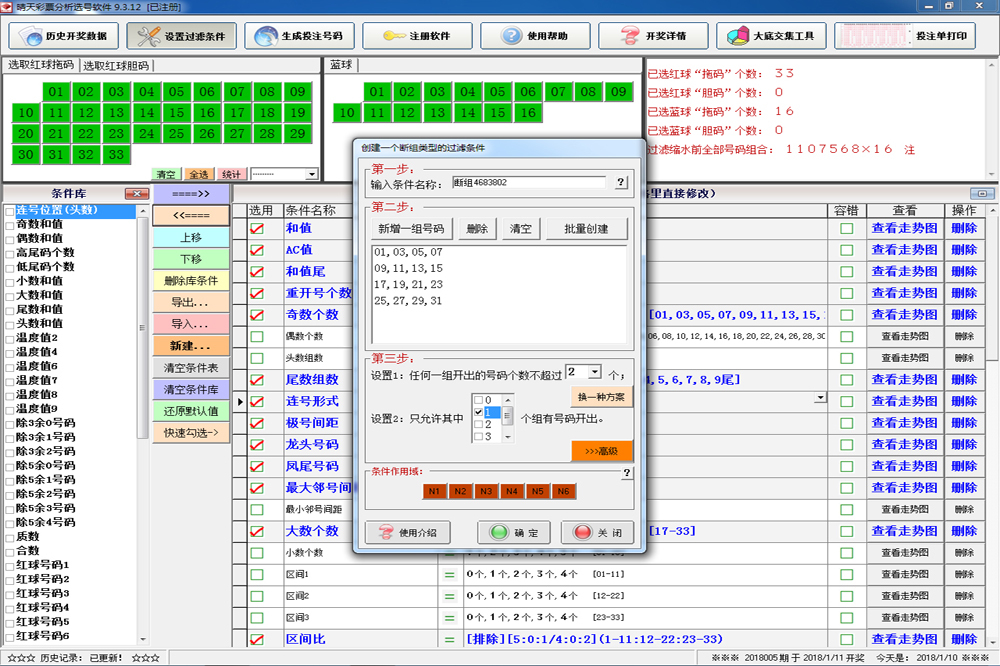Uncheck the 和值 condition checkbox
The height and width of the screenshot is (666, 1000).
[257, 228]
